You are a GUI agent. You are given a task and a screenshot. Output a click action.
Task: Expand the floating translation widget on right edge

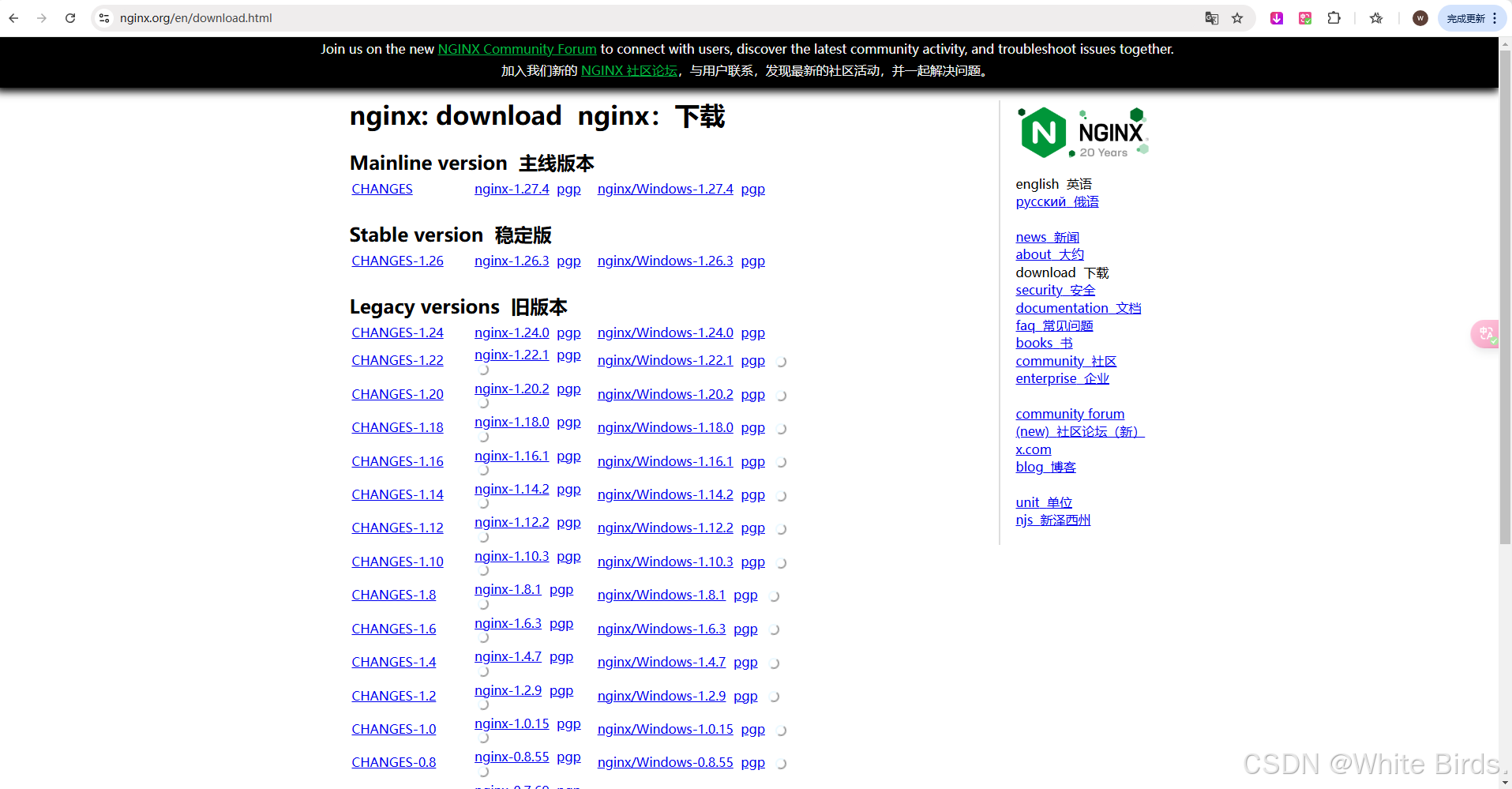click(1484, 334)
